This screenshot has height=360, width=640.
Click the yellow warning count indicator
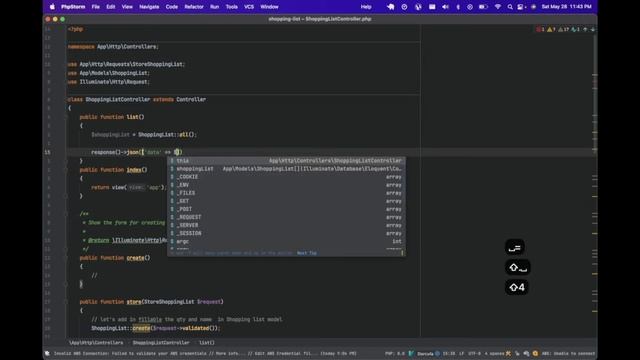coord(551,29)
